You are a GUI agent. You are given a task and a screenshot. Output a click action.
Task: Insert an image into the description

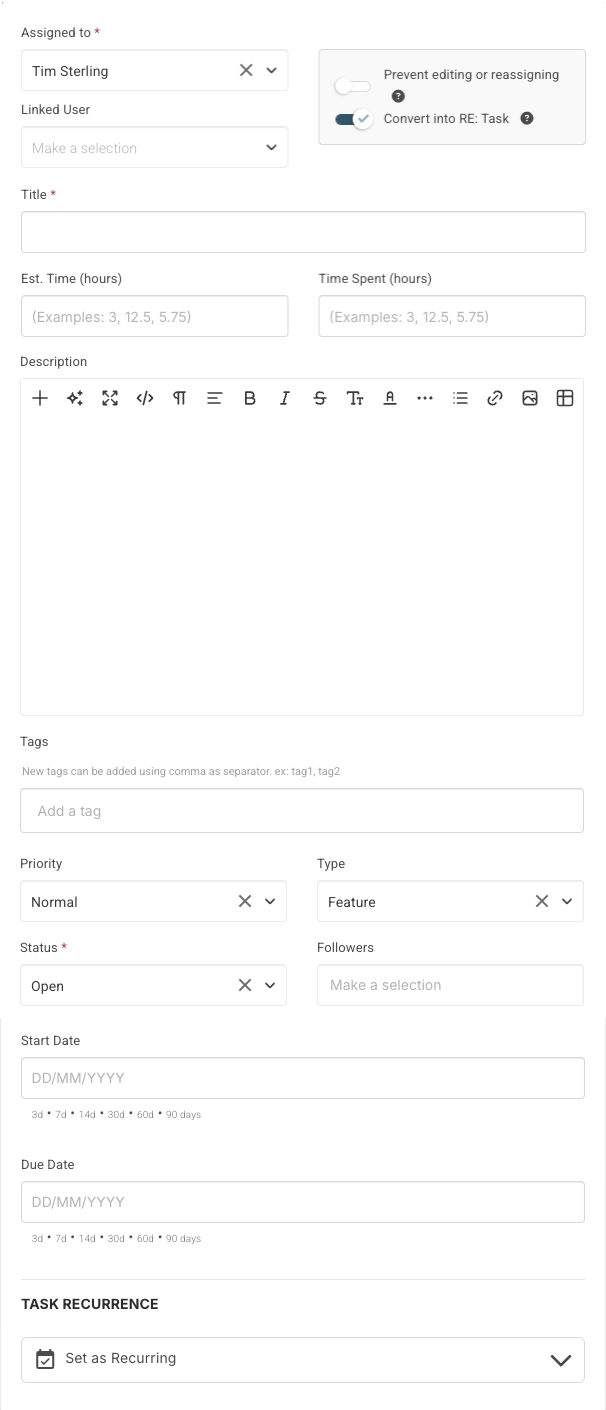click(530, 398)
